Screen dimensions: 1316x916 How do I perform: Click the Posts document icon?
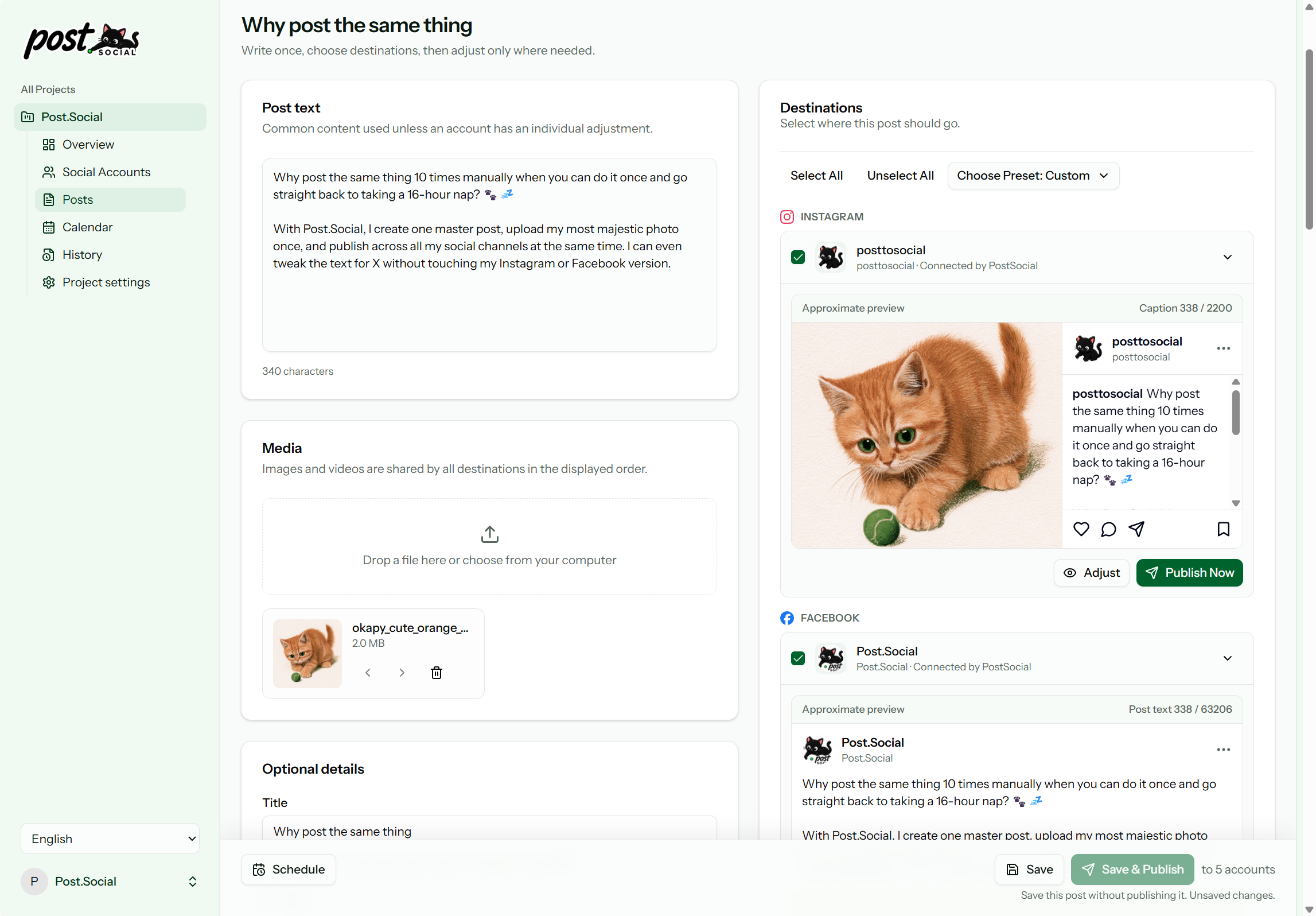pyautogui.click(x=49, y=200)
